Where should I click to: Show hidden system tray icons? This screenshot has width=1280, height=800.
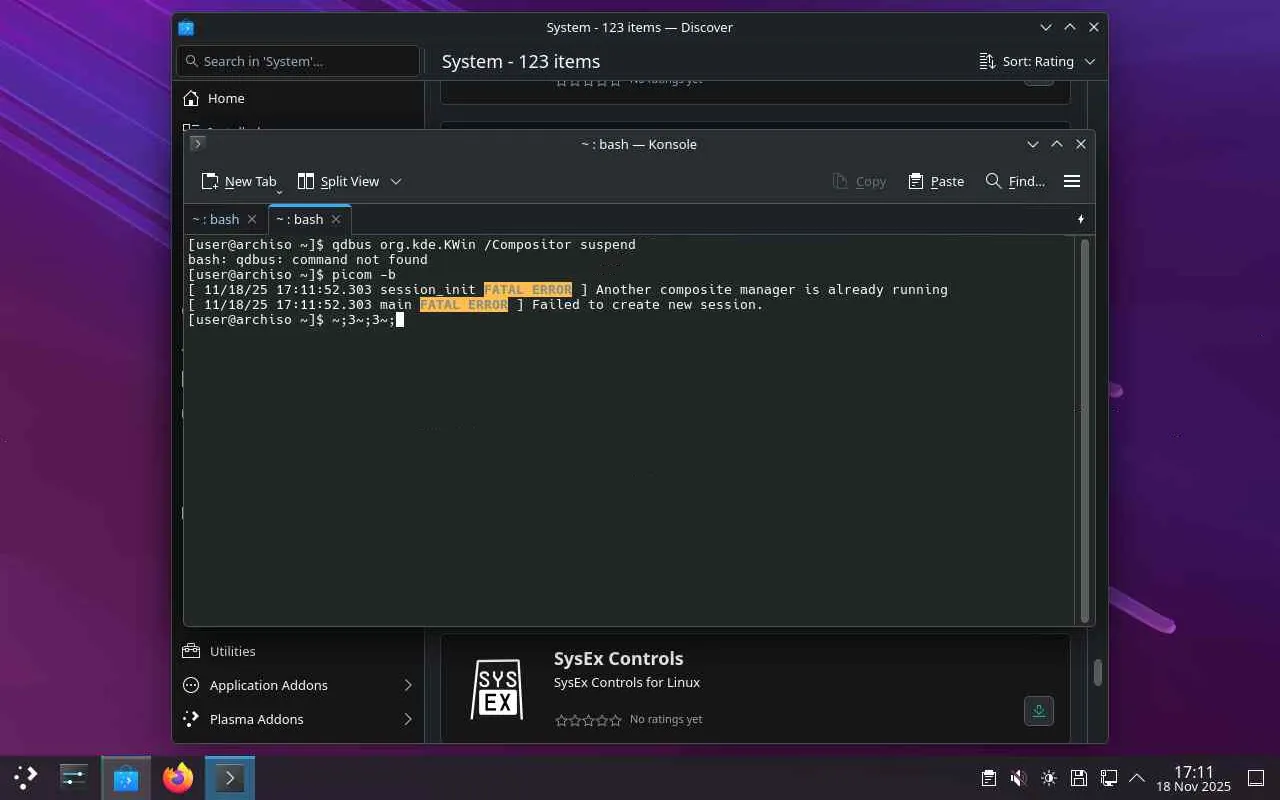tap(1137, 778)
